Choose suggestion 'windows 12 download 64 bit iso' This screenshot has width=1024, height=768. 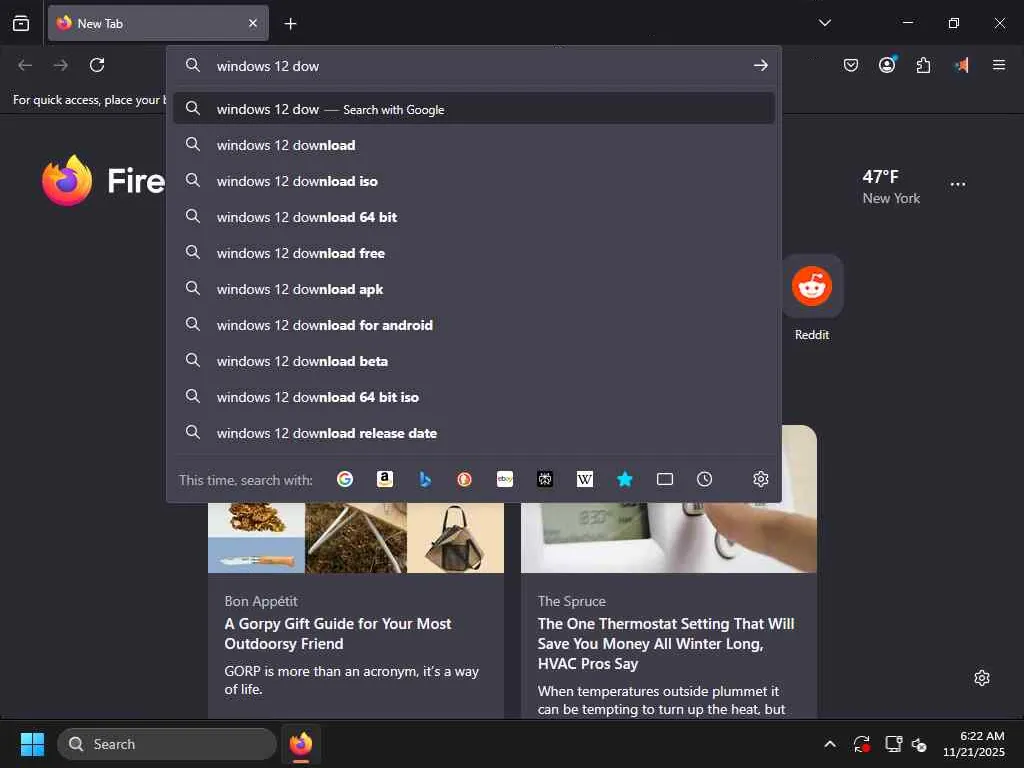click(x=474, y=396)
